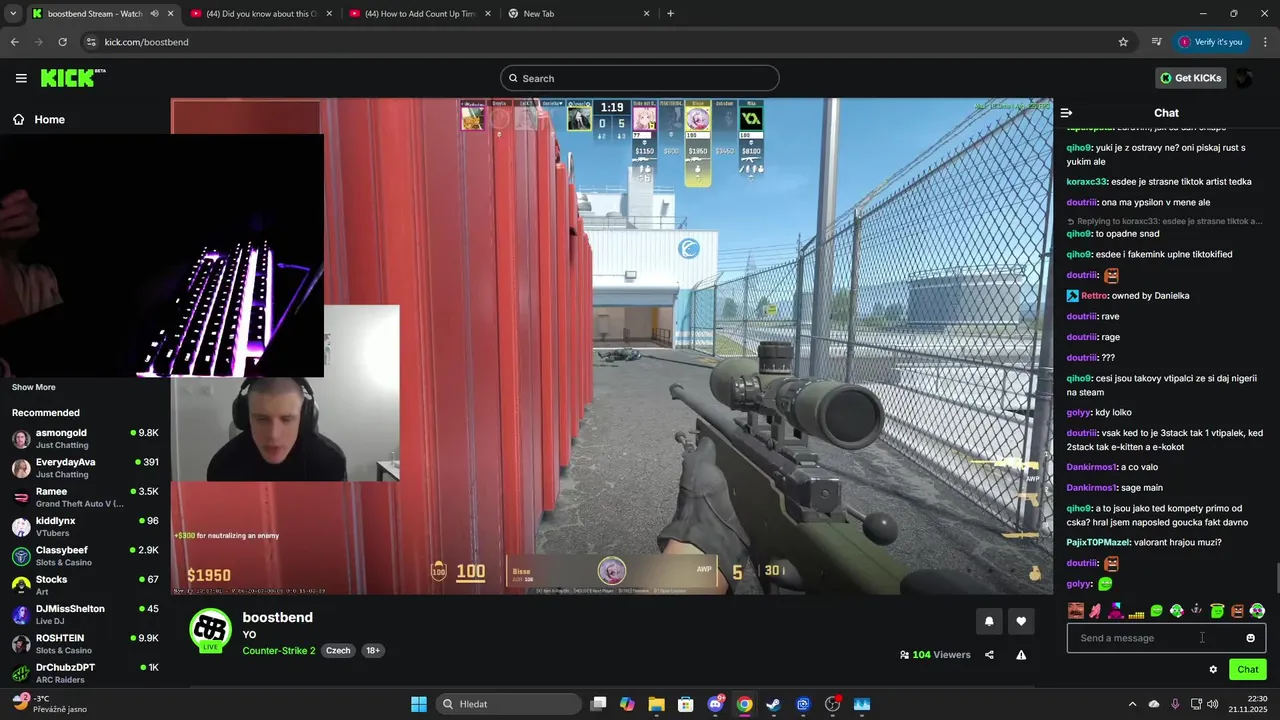Select the Czech language tag
The height and width of the screenshot is (720, 1280).
(x=338, y=650)
